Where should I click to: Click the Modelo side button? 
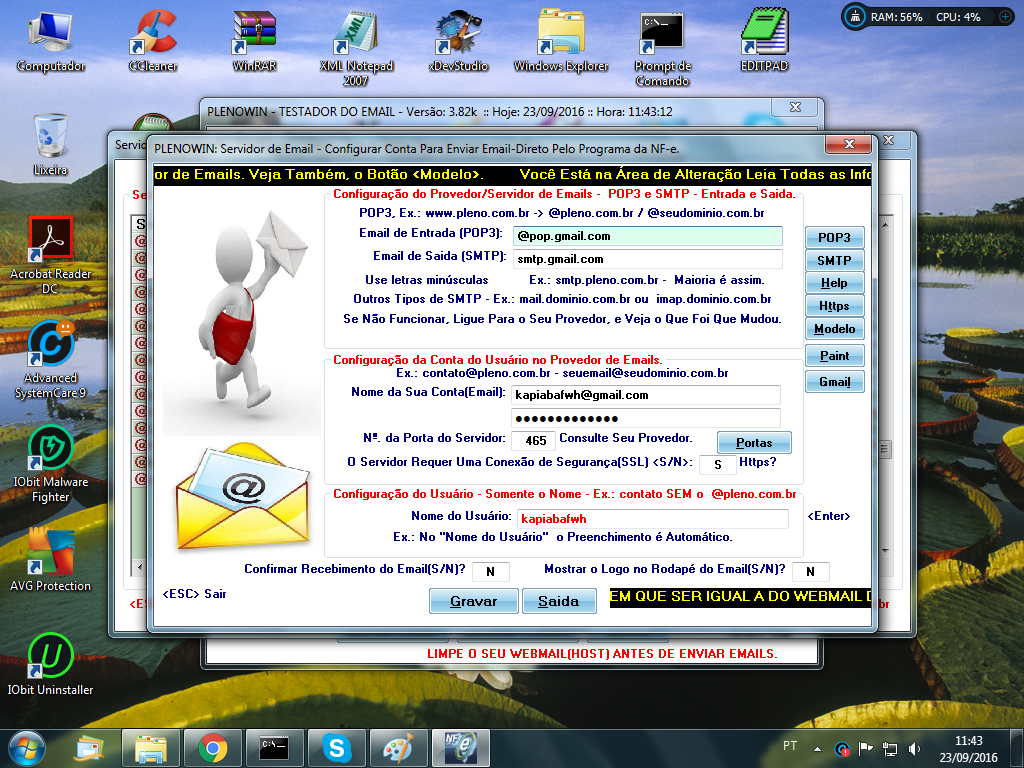coord(835,328)
